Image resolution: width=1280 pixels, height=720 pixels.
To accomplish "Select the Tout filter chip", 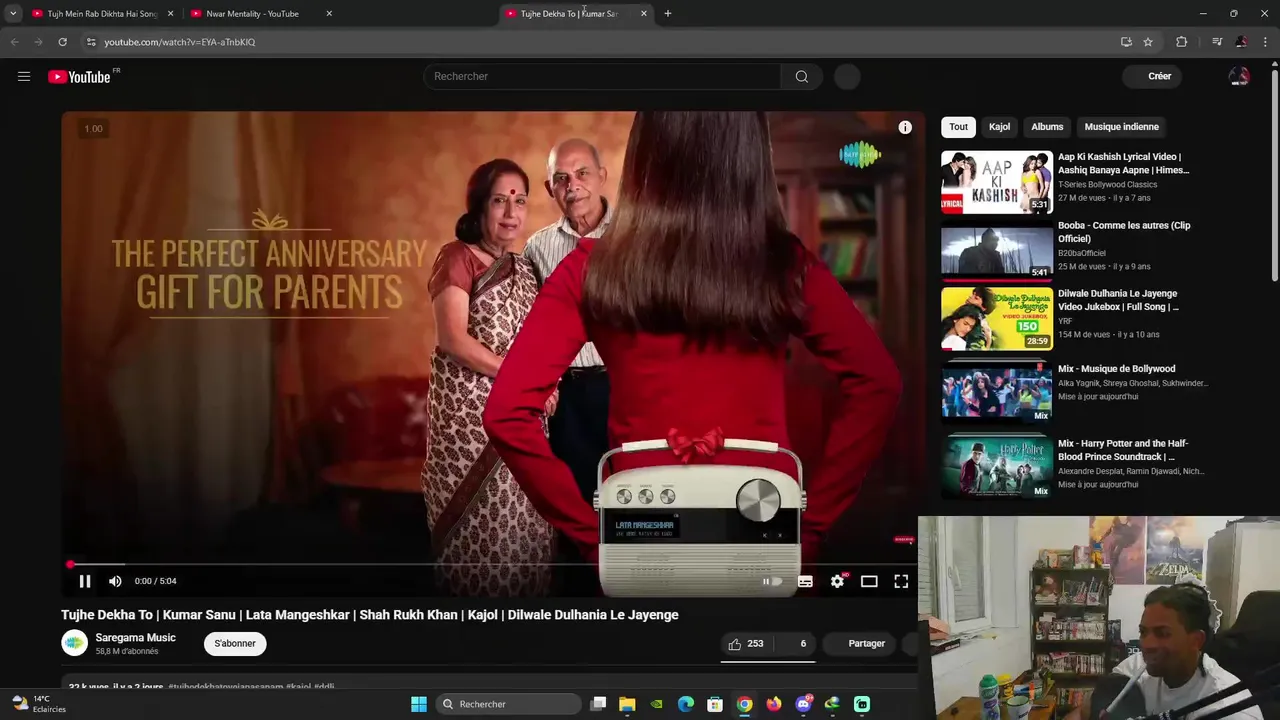I will click(958, 127).
